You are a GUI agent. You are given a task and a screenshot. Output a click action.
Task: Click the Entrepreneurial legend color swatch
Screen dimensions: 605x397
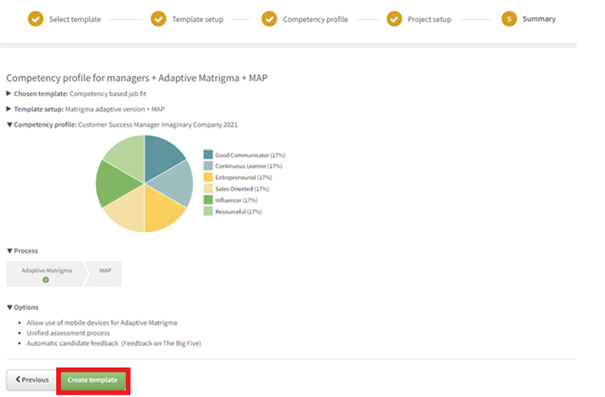point(208,177)
